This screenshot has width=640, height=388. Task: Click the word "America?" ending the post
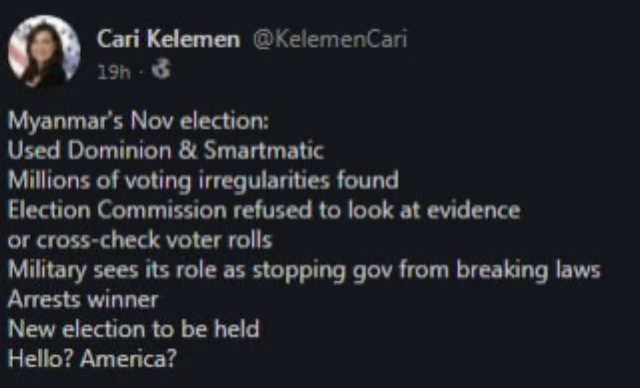(128, 359)
